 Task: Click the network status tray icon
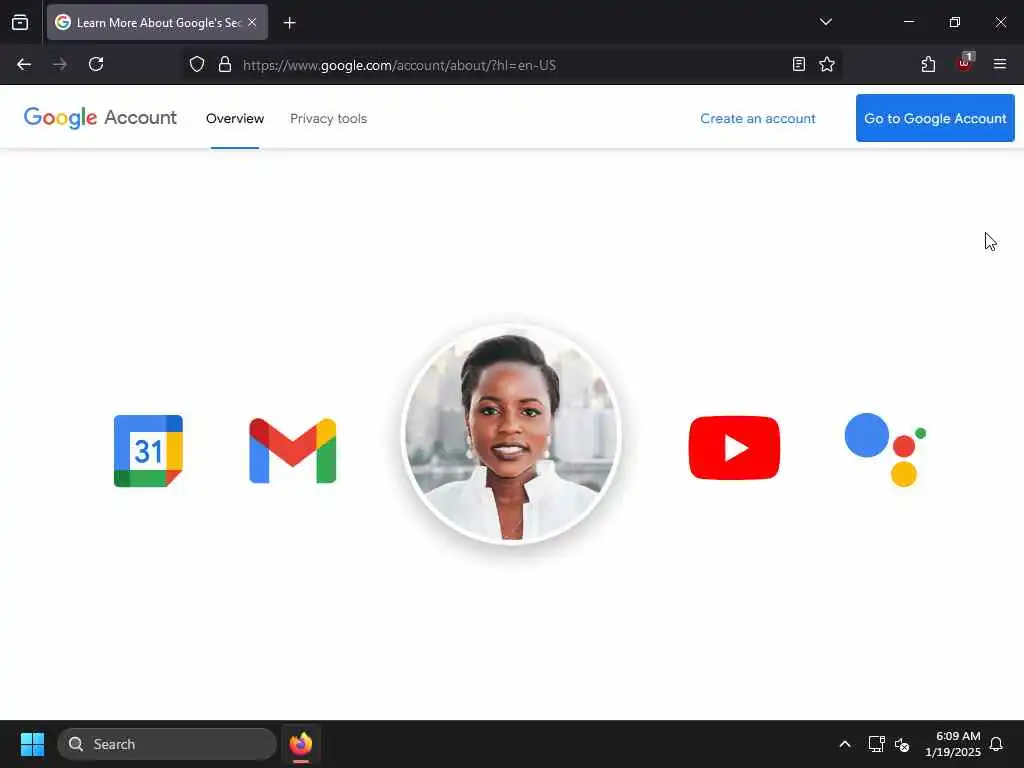876,744
